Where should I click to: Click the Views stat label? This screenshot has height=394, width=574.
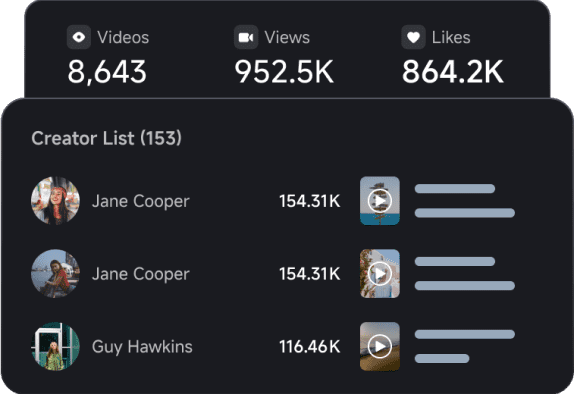pos(287,37)
